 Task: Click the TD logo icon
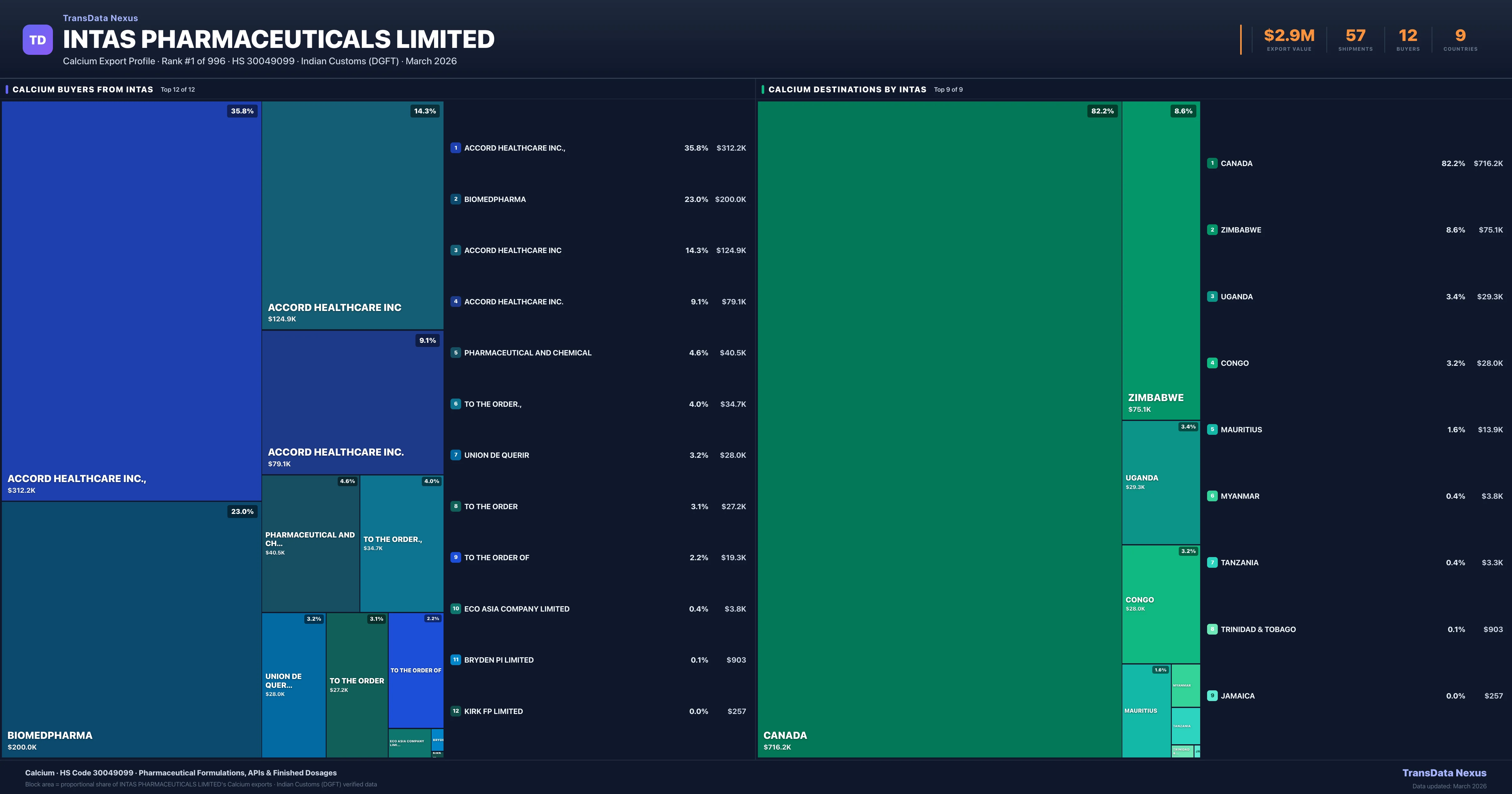(x=37, y=39)
